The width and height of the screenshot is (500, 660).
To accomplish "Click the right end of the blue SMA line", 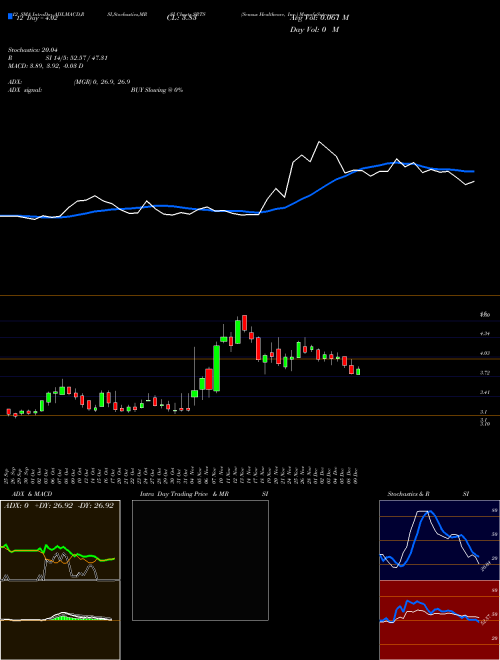I will 473,171.
